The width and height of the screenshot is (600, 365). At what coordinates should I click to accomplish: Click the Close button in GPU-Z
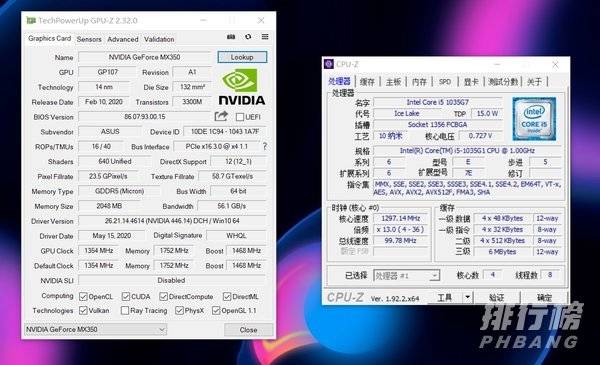pos(248,330)
